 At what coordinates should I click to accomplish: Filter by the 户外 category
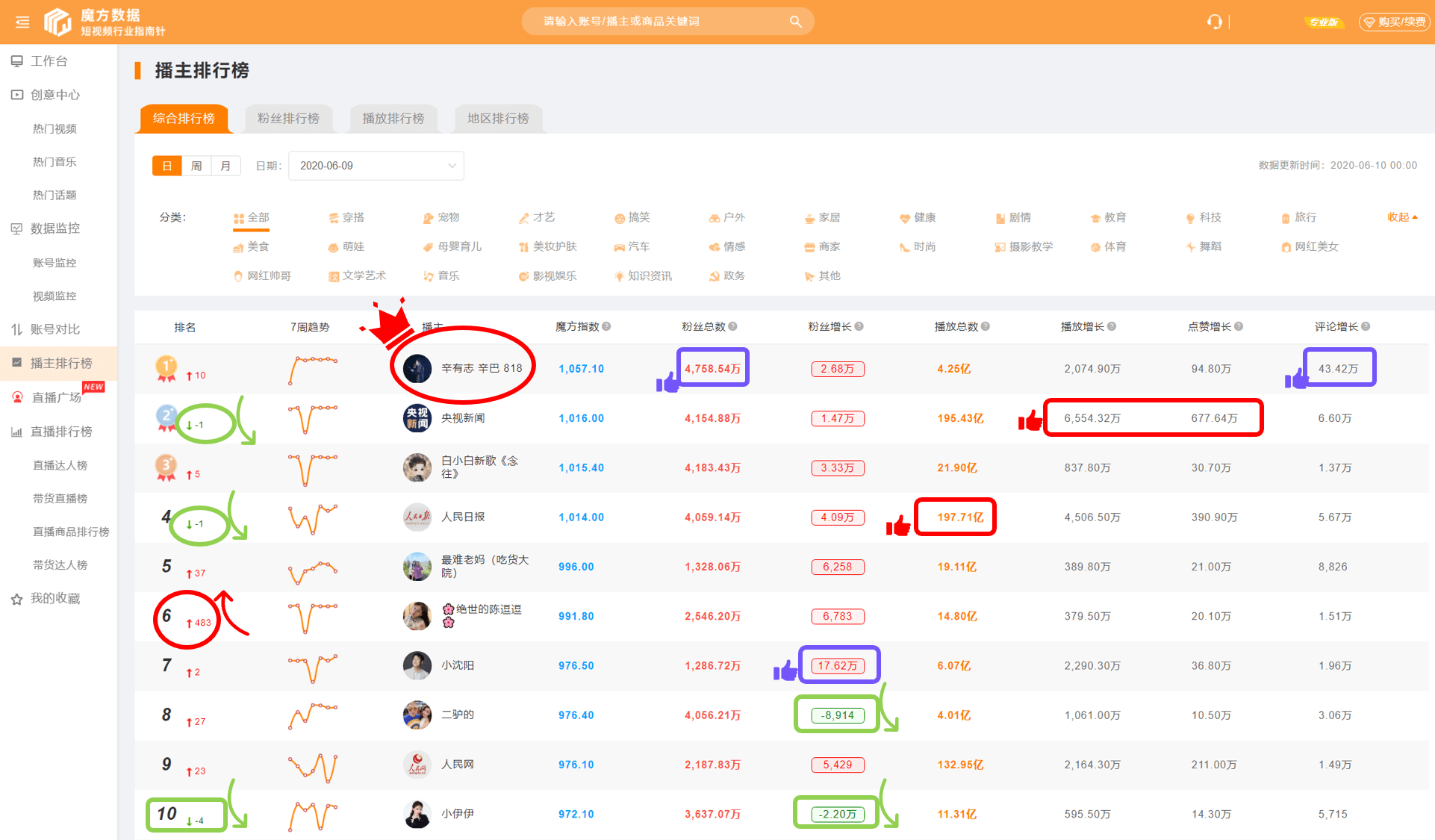coord(727,218)
